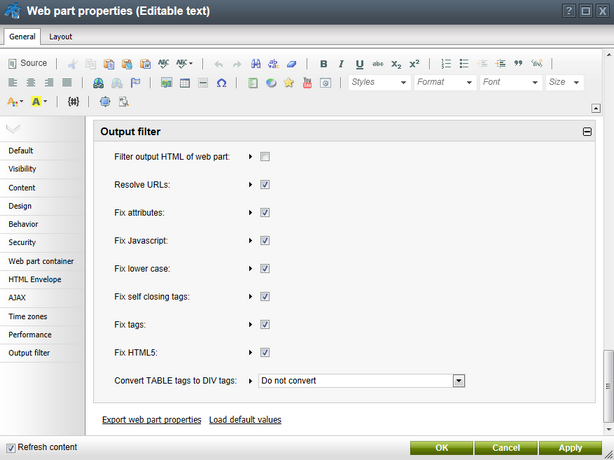This screenshot has height=460, width=614.
Task: Insert a YouTube video
Action: [307, 83]
